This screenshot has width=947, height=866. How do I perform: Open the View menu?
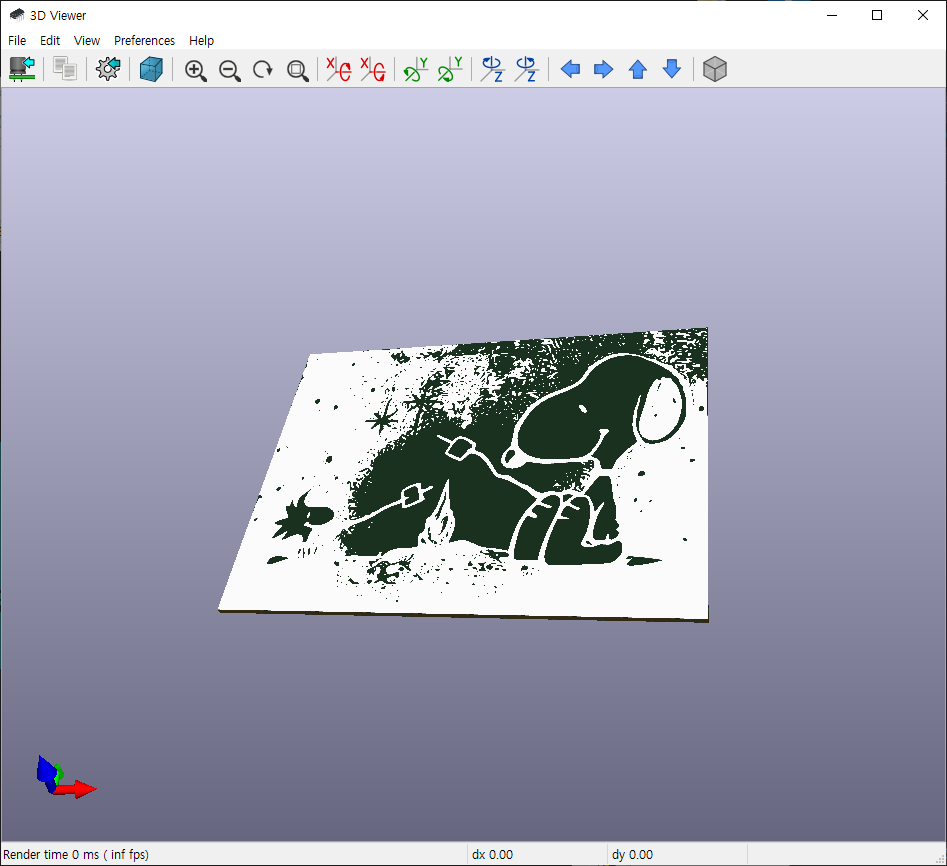tap(87, 40)
